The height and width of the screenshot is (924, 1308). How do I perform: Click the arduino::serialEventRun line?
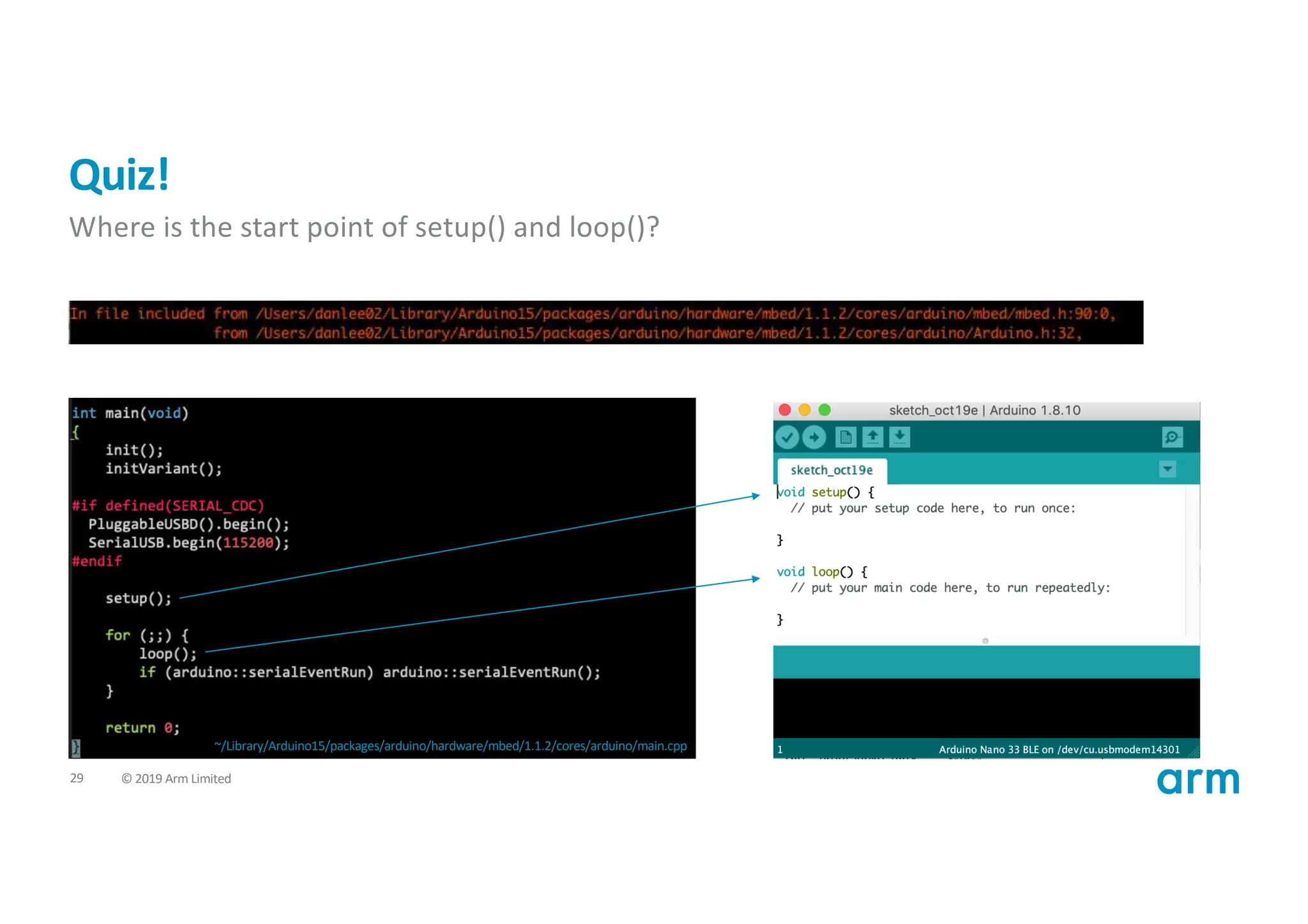(370, 672)
